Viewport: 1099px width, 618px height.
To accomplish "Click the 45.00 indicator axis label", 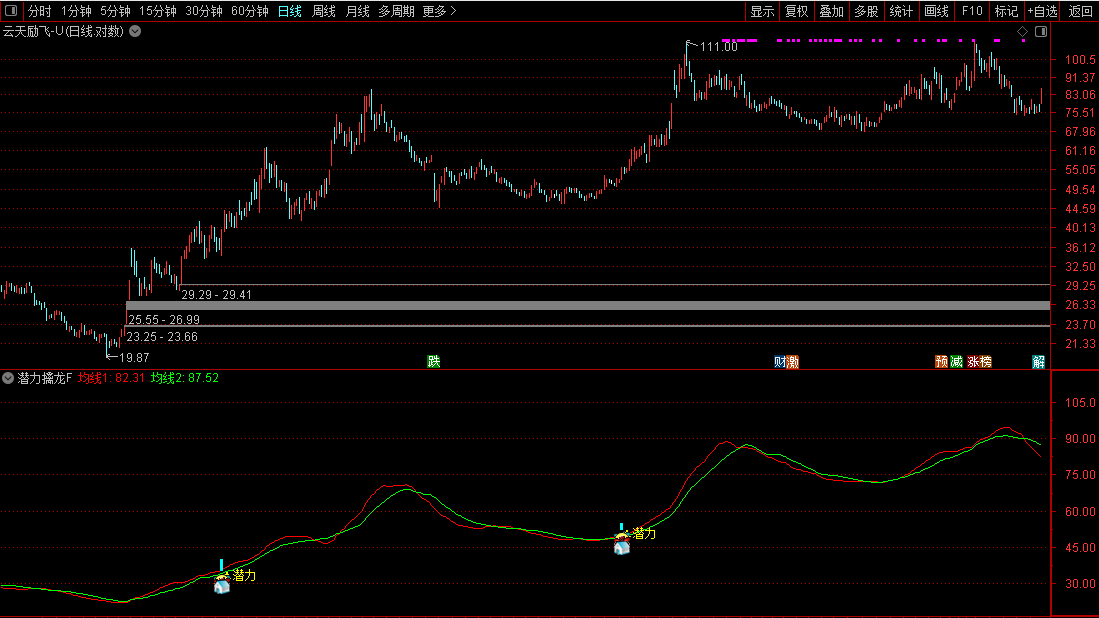I will coord(1080,548).
